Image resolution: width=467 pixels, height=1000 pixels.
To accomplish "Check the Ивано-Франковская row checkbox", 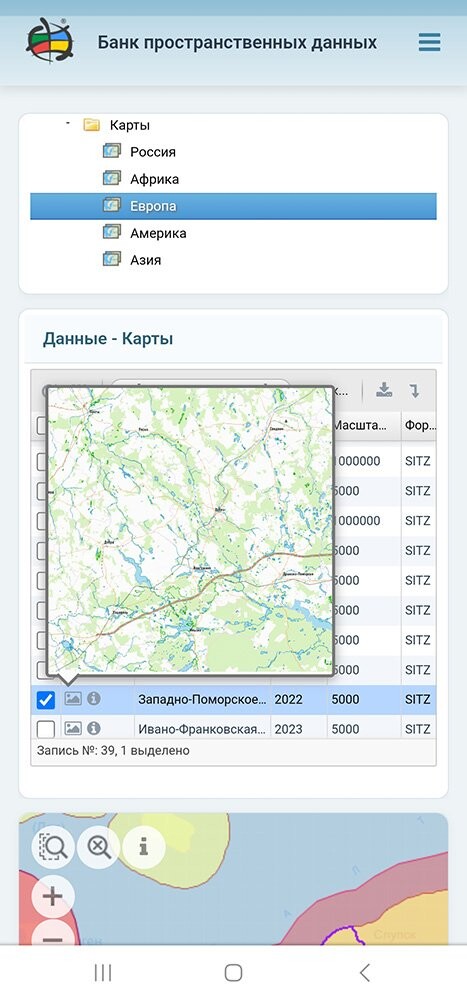I will 45,728.
